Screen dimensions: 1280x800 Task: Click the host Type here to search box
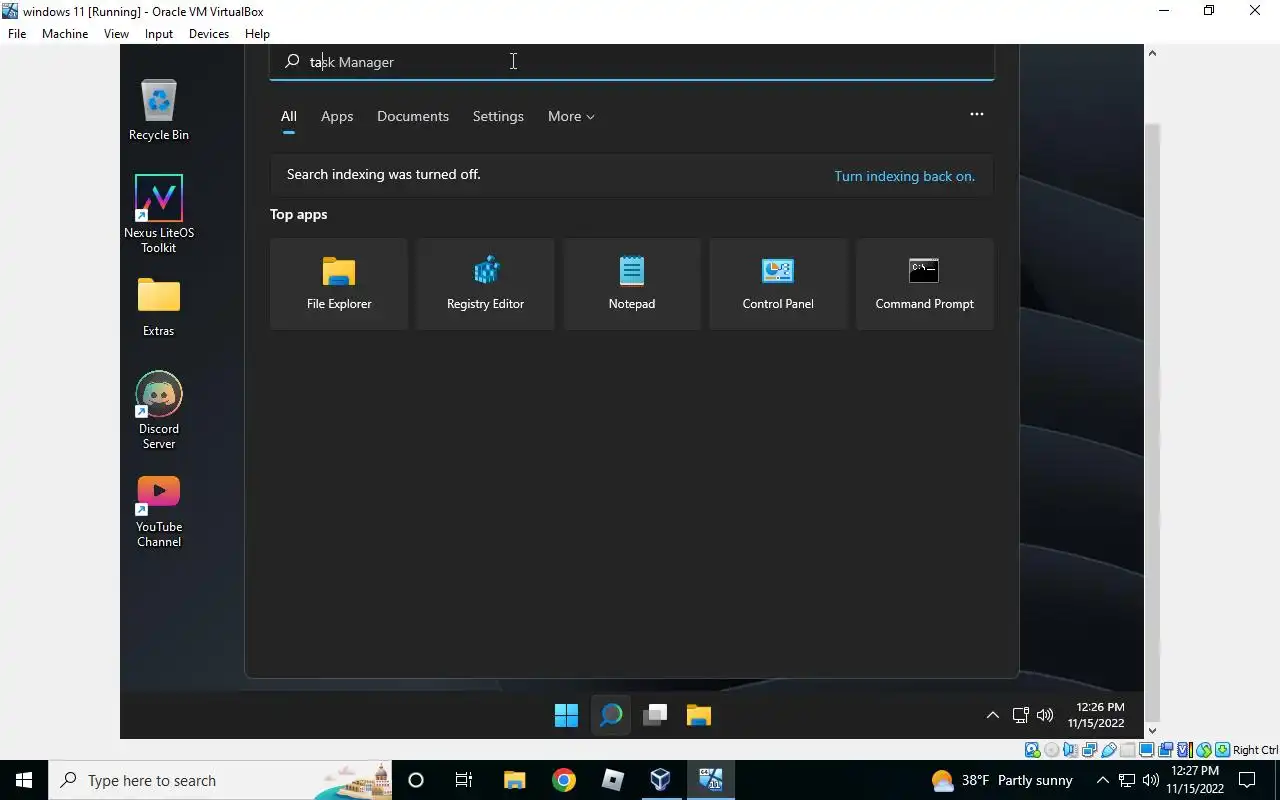pos(220,780)
